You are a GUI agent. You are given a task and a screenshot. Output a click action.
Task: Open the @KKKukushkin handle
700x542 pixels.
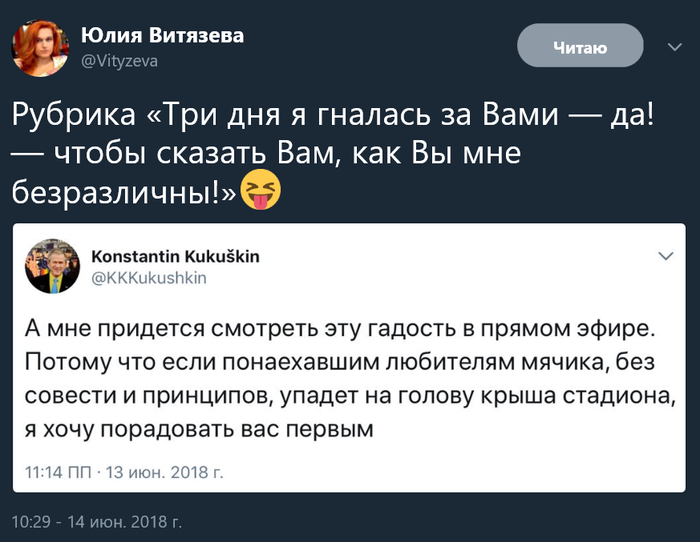pos(149,278)
